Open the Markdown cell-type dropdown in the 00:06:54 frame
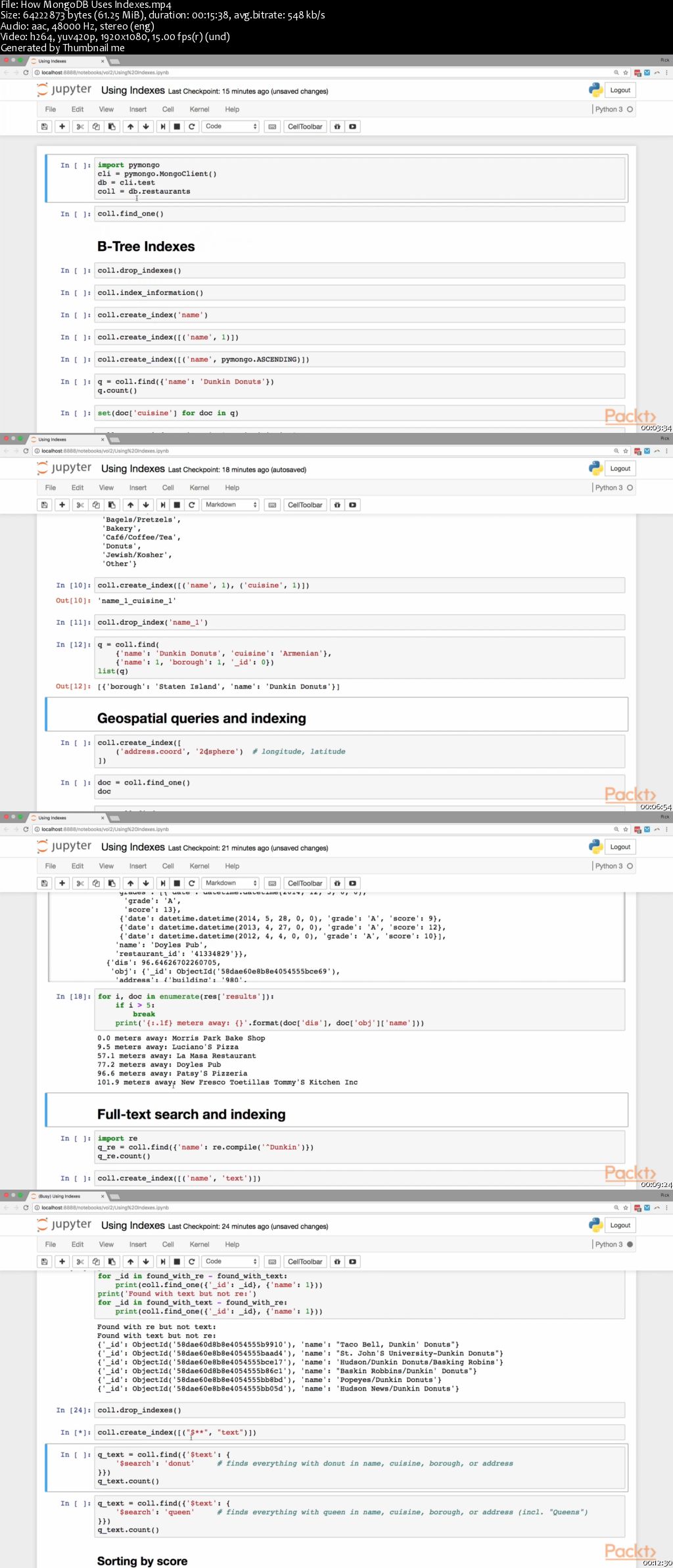 [x=230, y=505]
